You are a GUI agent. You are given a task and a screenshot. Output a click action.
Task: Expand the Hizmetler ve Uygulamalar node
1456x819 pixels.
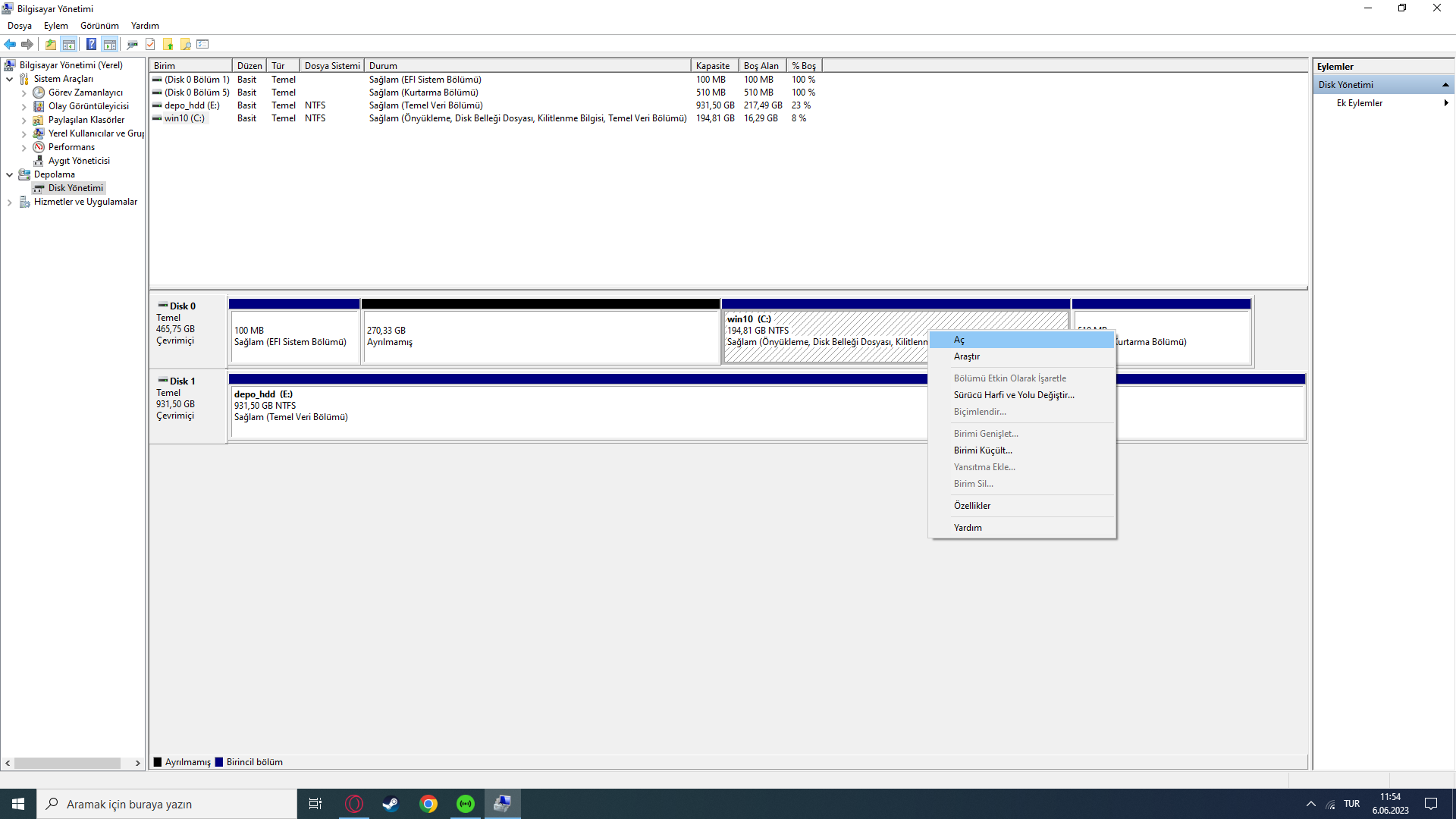click(x=9, y=202)
